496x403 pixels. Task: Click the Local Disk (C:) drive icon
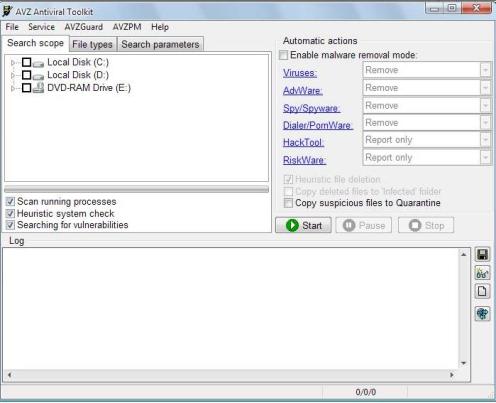(38, 63)
